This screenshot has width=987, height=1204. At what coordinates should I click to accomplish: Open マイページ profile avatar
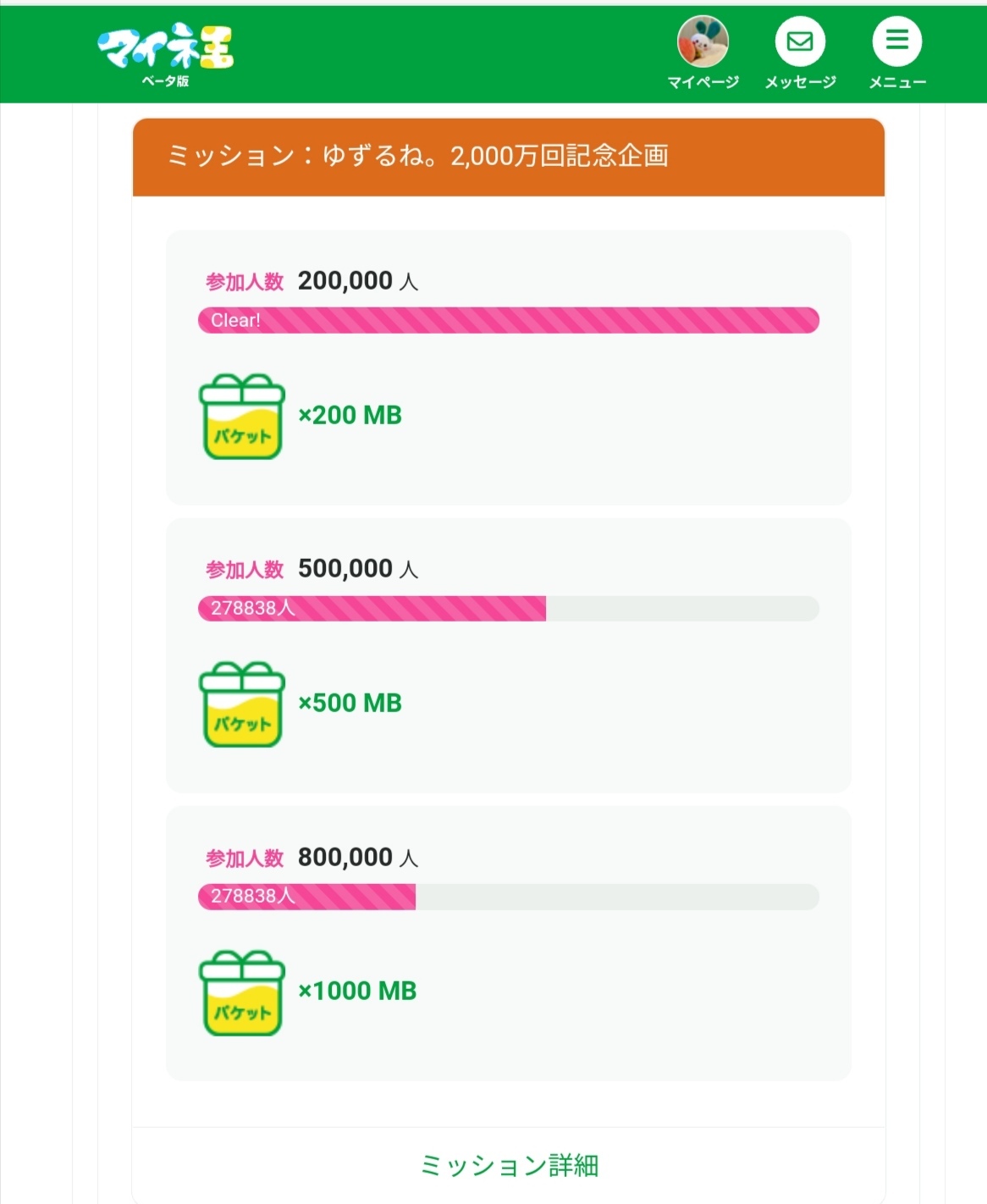pos(703,41)
